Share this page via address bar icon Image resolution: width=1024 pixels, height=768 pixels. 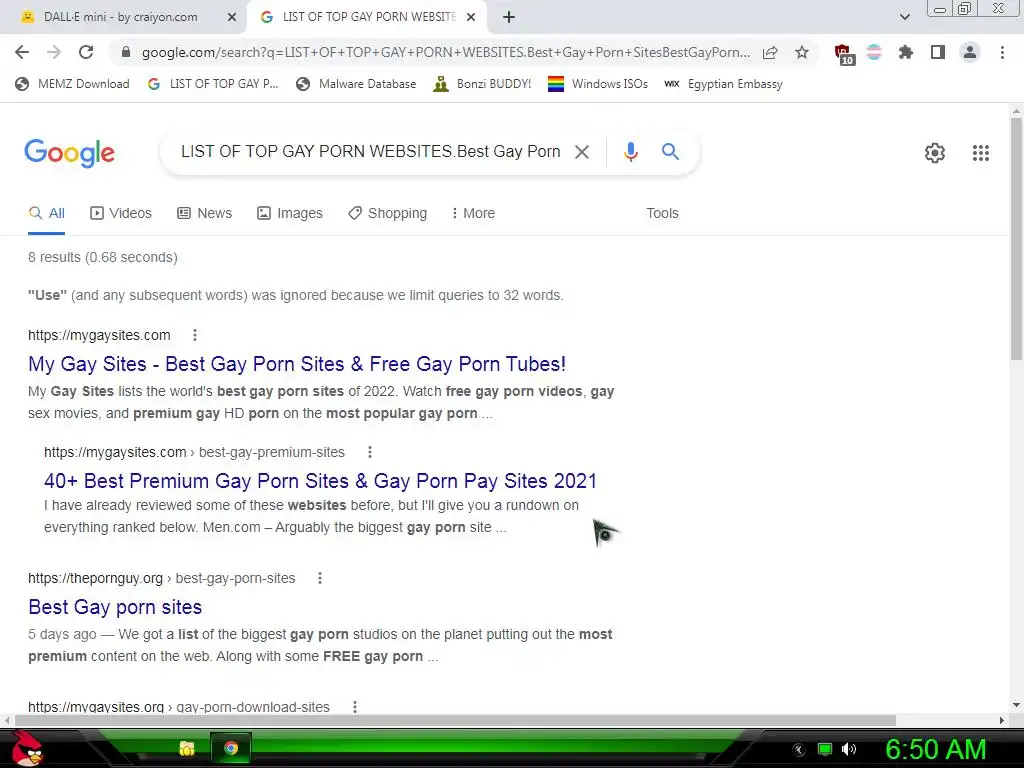770,52
